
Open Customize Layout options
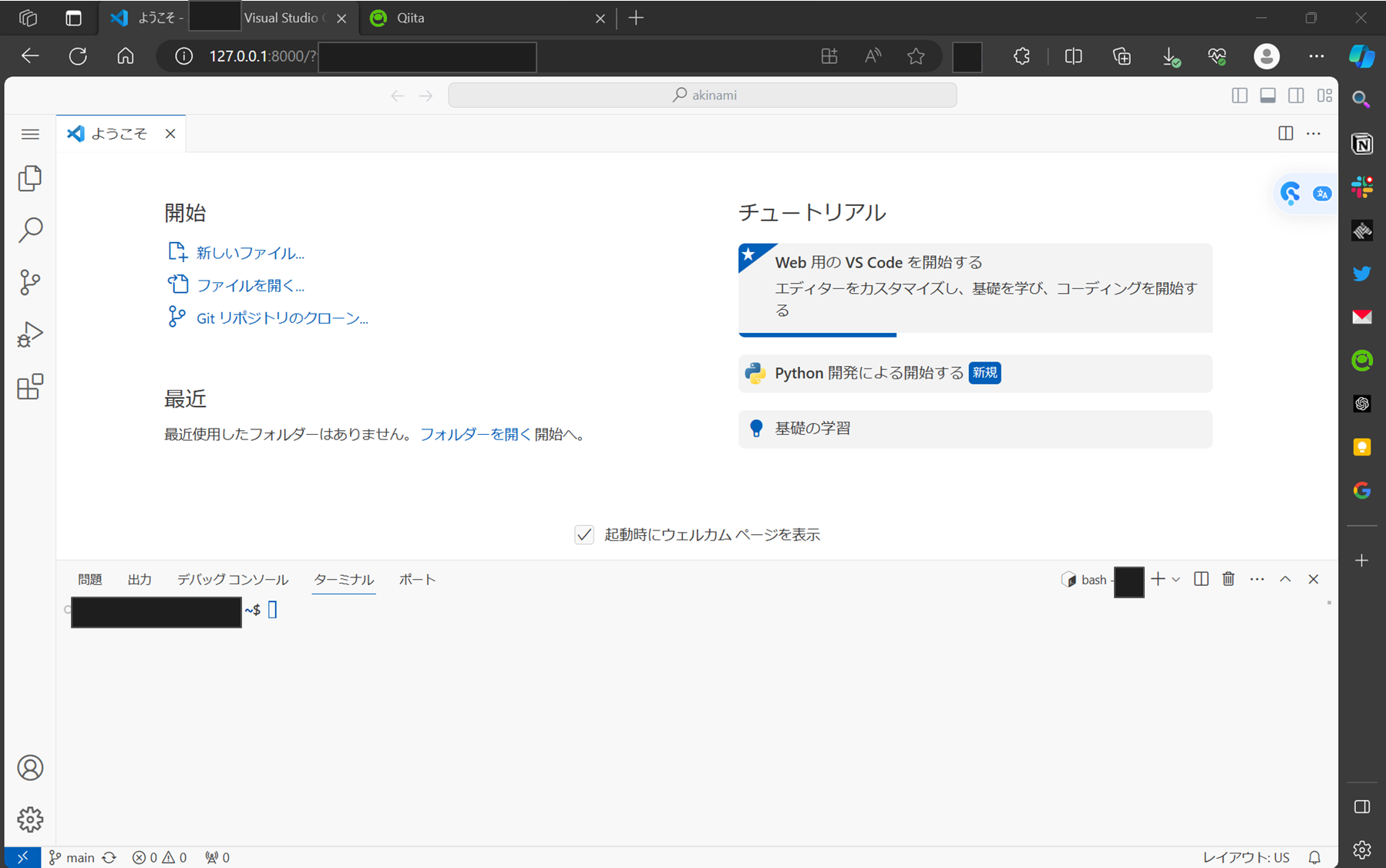point(1324,96)
